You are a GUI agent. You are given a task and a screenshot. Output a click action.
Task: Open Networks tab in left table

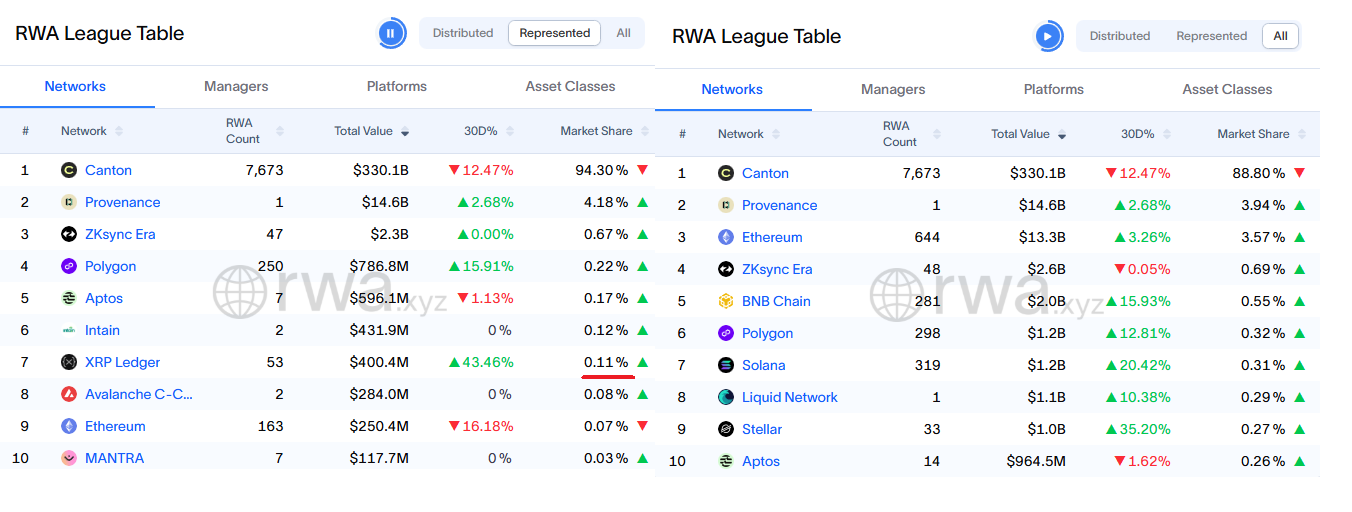(x=75, y=86)
